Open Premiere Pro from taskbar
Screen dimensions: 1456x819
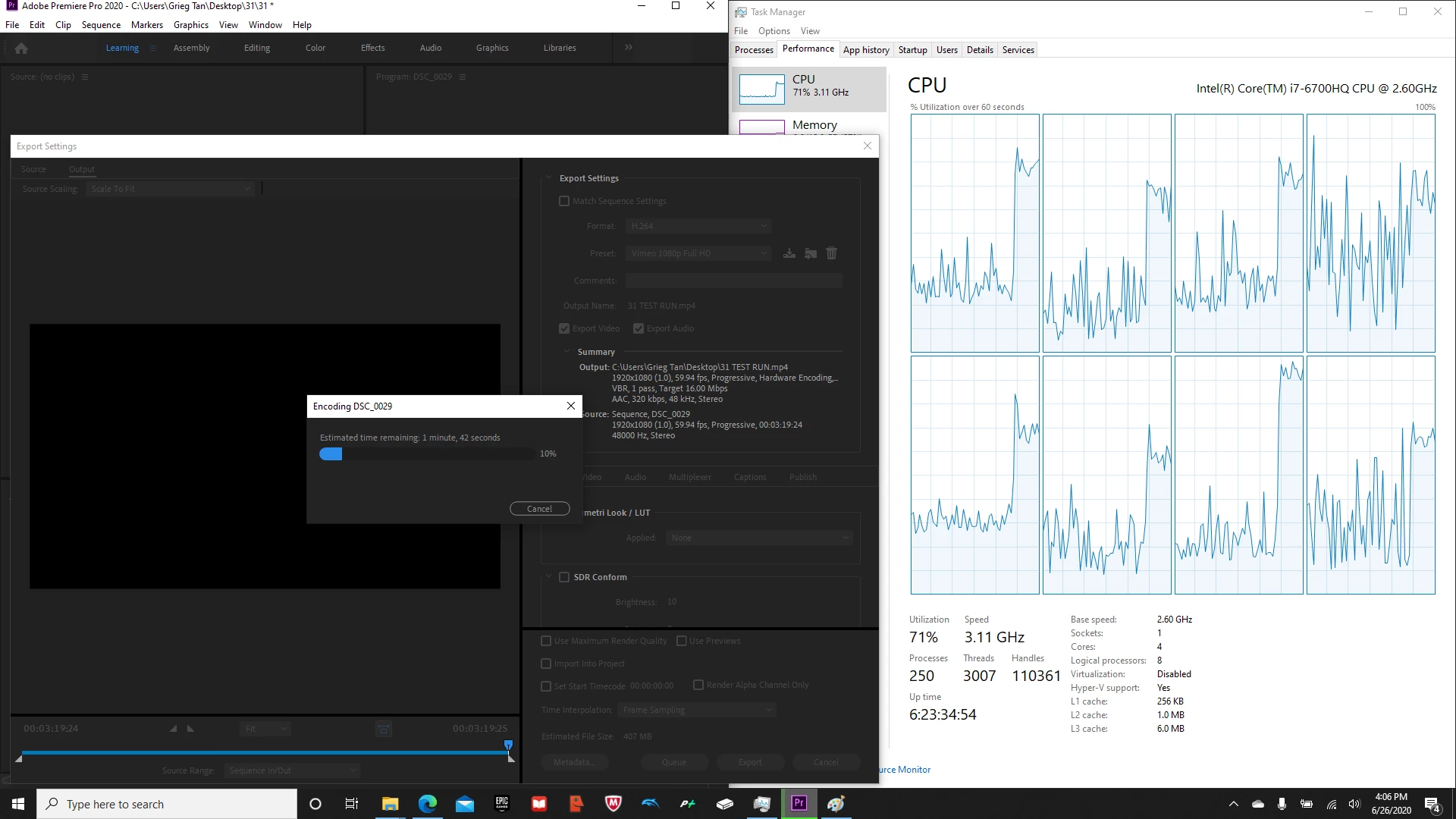click(x=799, y=804)
